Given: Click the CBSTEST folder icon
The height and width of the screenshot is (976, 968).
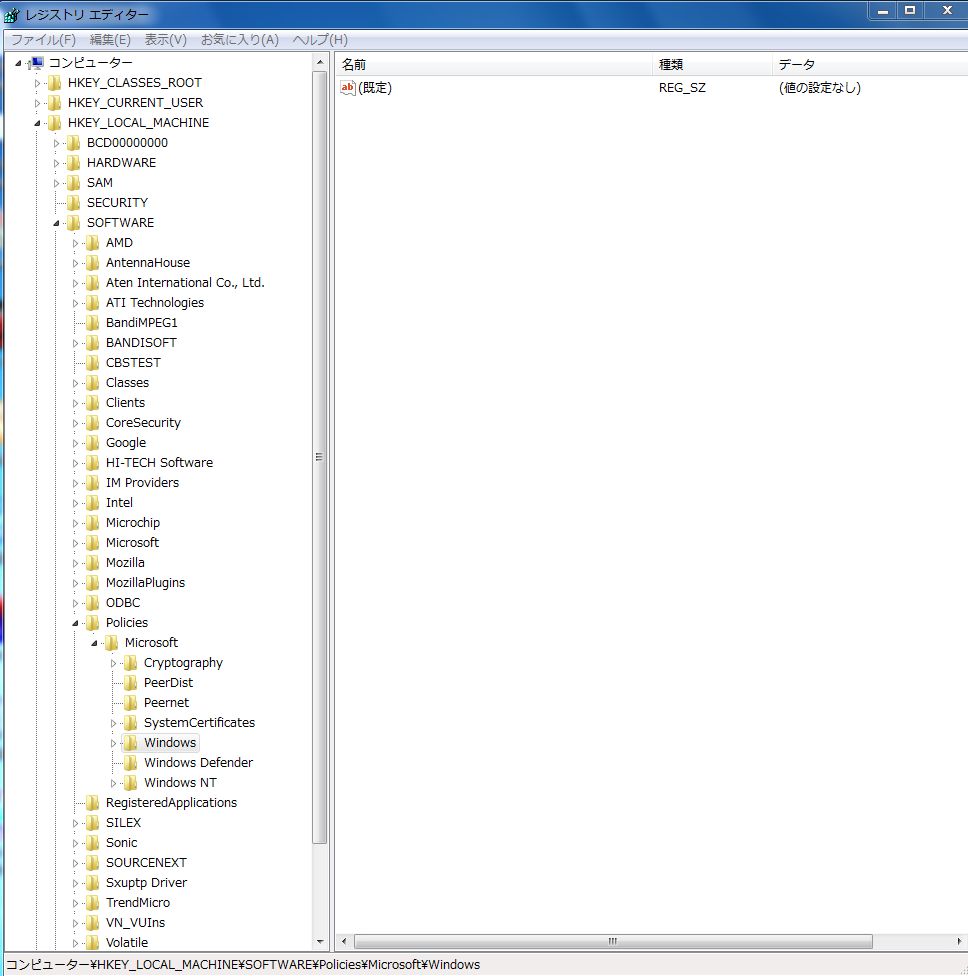Looking at the screenshot, I should [93, 362].
